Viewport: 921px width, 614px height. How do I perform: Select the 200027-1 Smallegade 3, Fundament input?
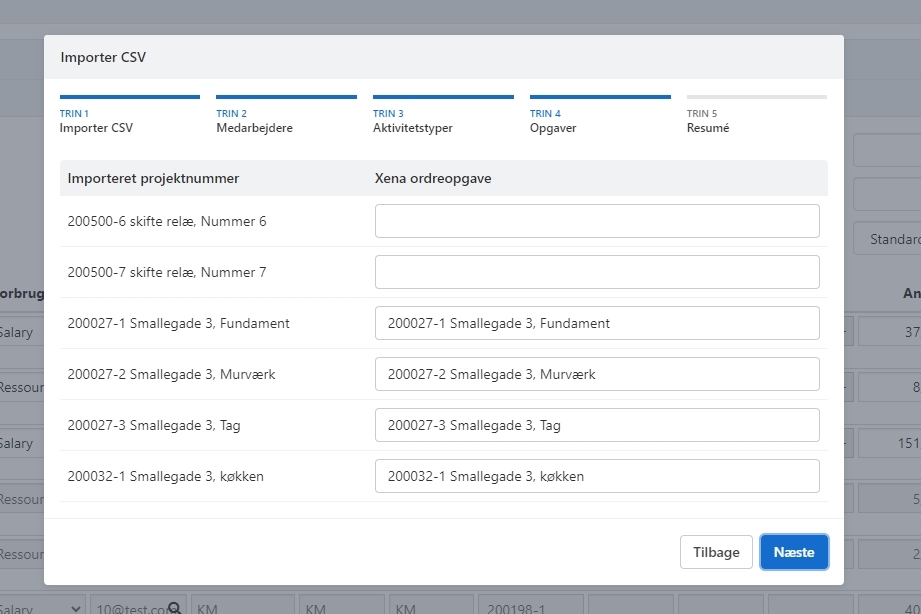click(597, 323)
